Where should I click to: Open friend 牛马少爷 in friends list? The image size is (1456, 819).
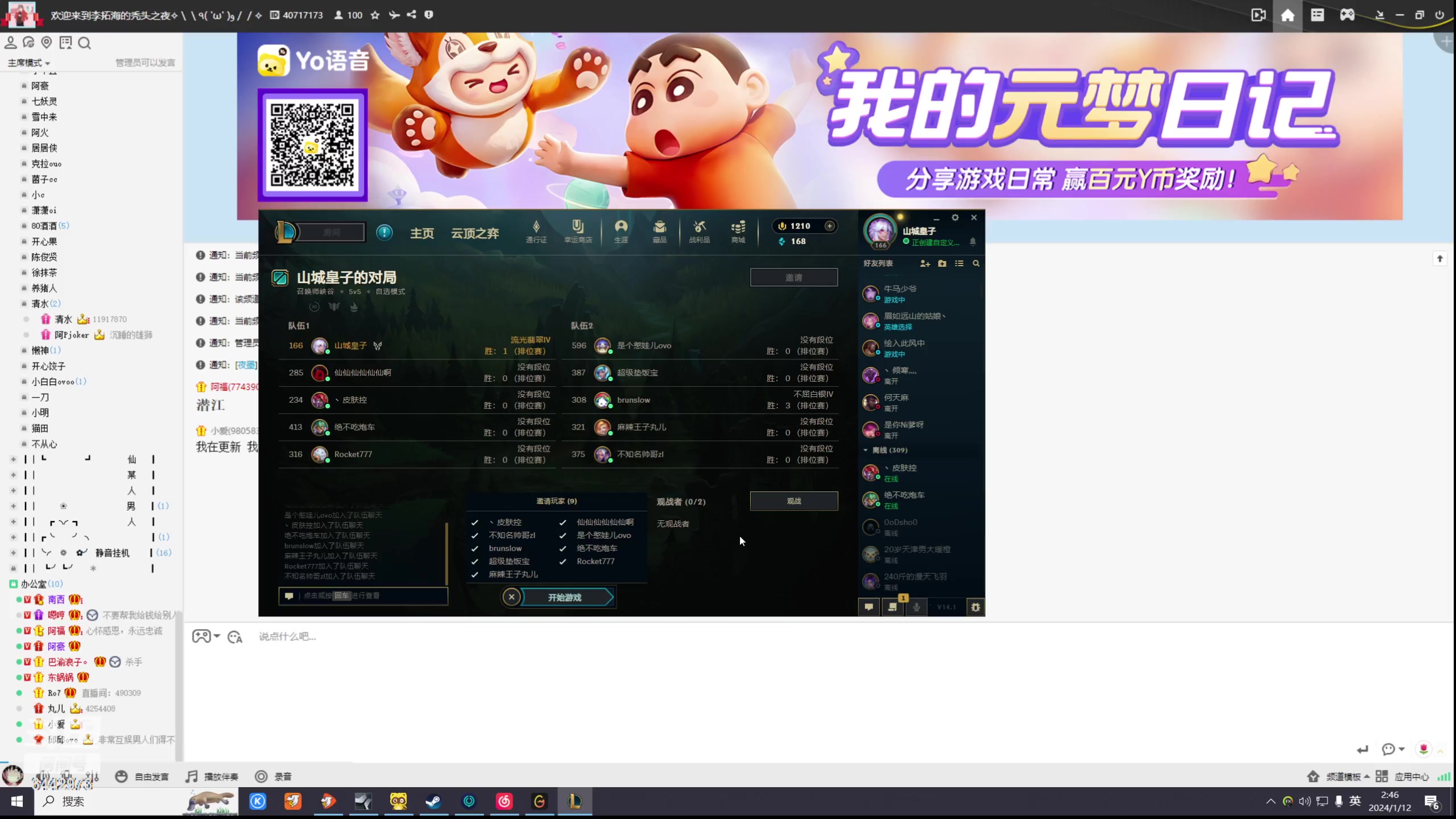(x=920, y=293)
